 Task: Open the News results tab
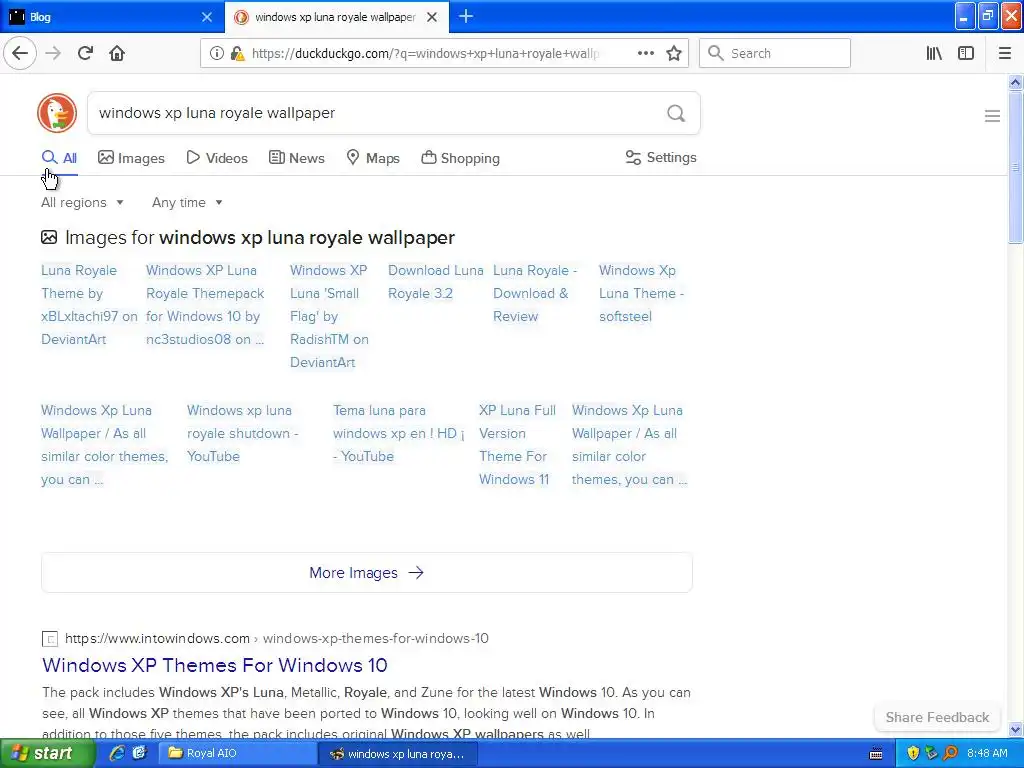pyautogui.click(x=297, y=158)
